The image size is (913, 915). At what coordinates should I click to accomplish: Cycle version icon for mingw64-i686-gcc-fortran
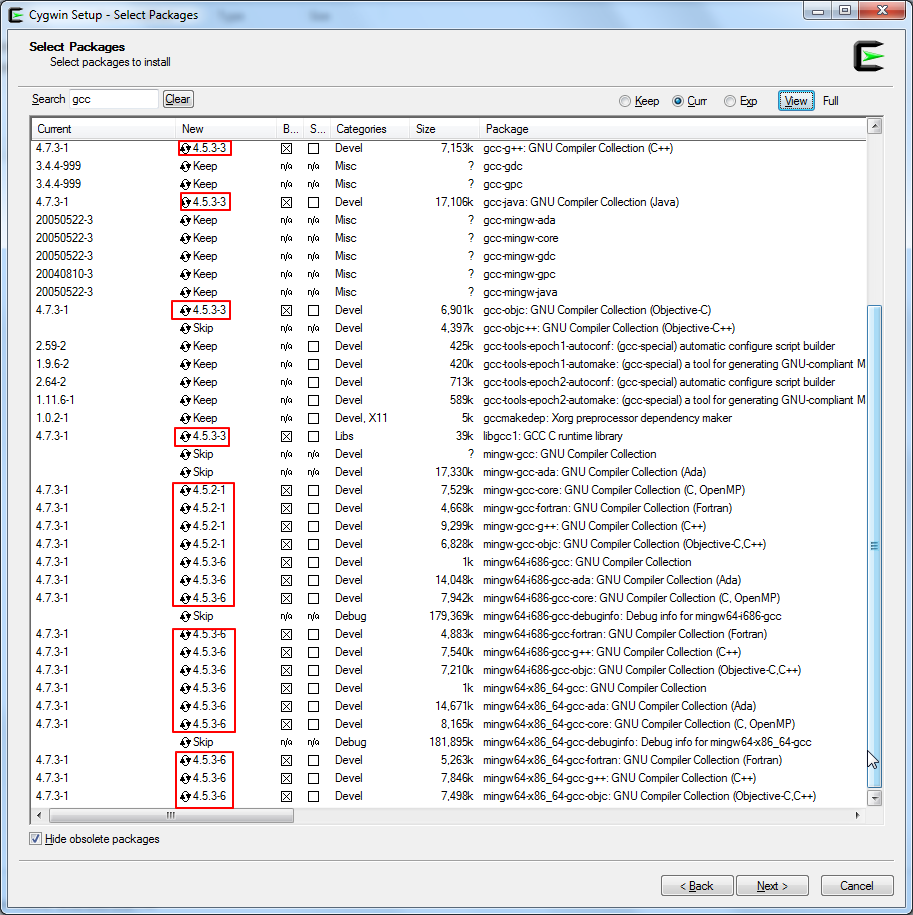186,635
